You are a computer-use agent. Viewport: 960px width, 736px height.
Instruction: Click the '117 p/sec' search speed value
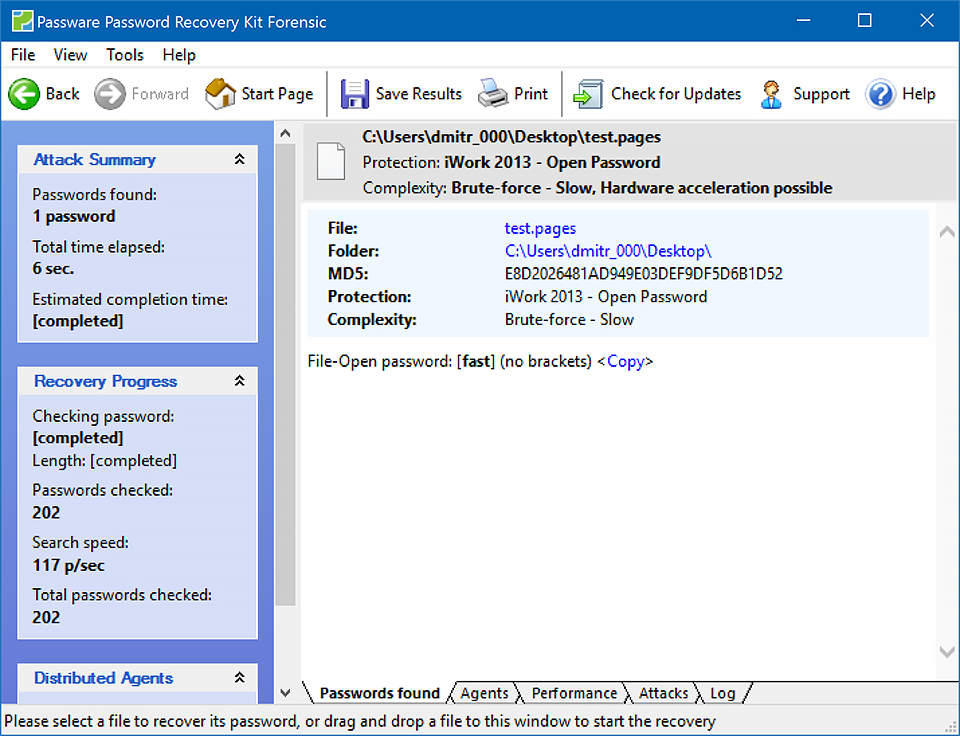tap(68, 565)
